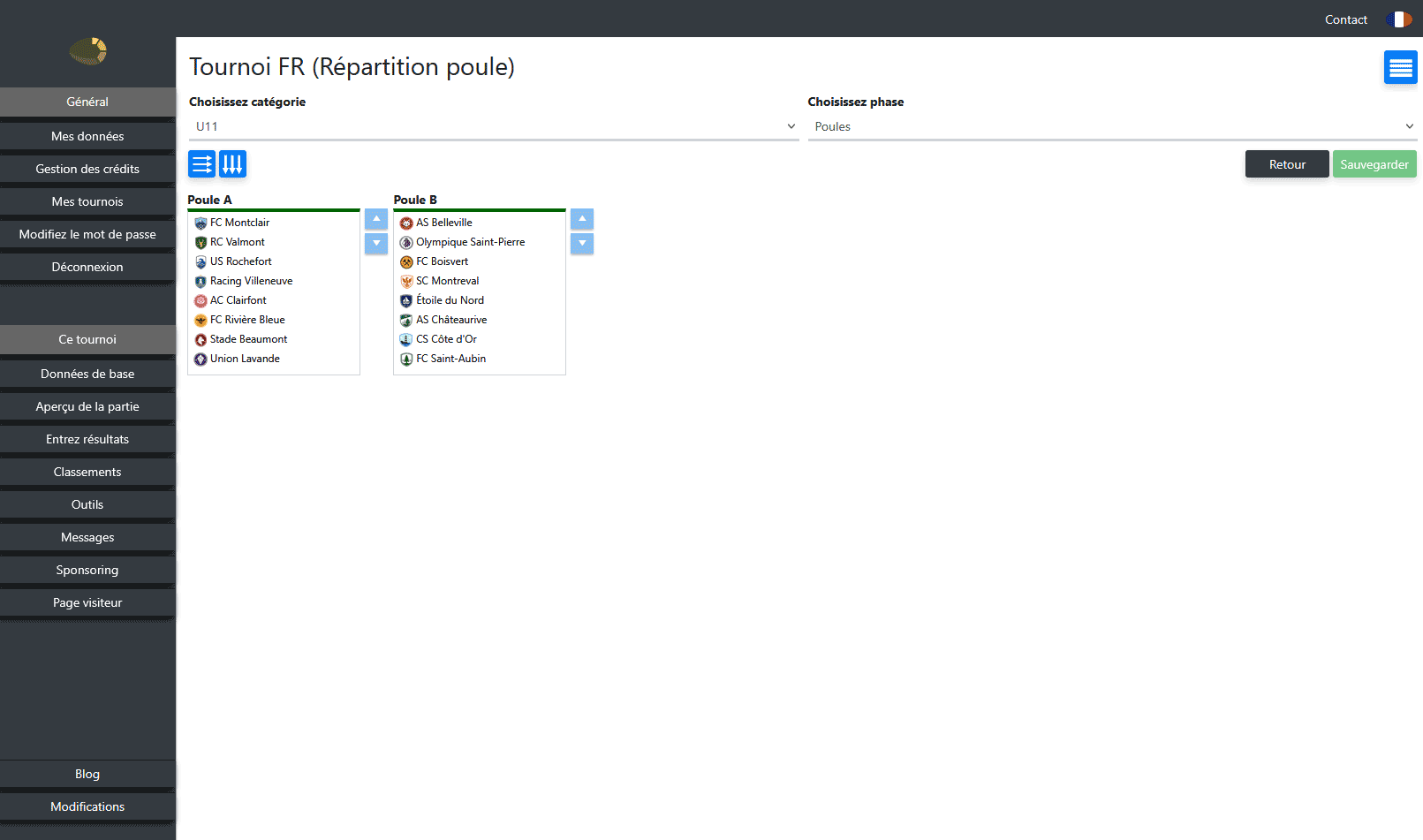Select AS Belleville in Poule B

pyautogui.click(x=480, y=223)
